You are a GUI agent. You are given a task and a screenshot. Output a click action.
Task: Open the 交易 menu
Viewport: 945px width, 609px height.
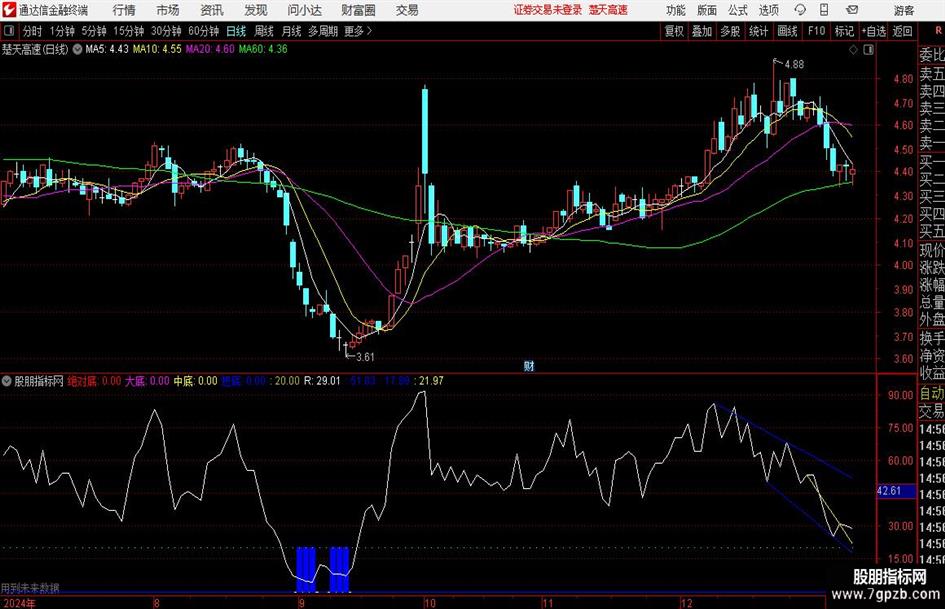[x=407, y=10]
